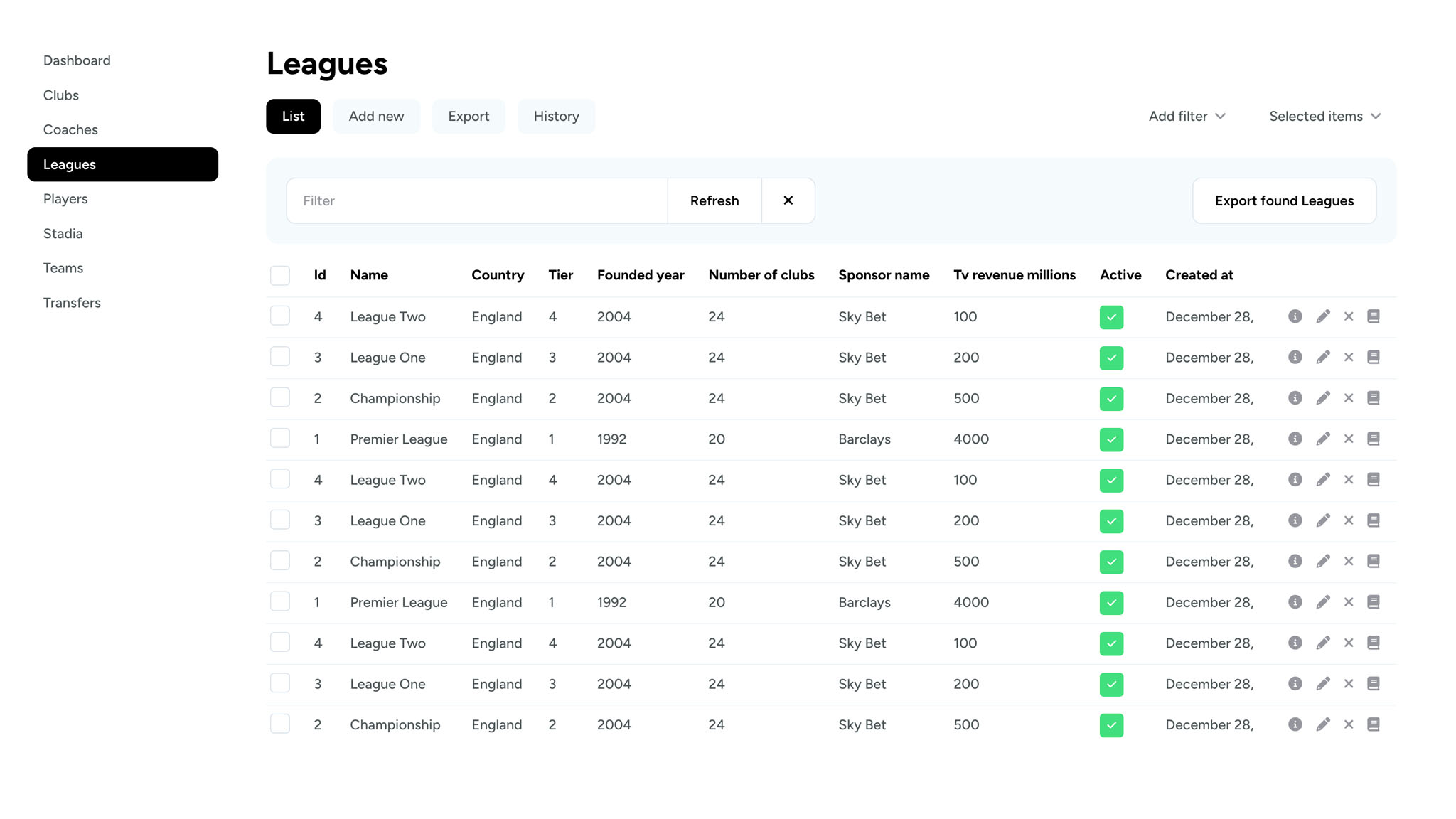The height and width of the screenshot is (819, 1456).
Task: Open the Selected items dropdown
Action: 1324,116
